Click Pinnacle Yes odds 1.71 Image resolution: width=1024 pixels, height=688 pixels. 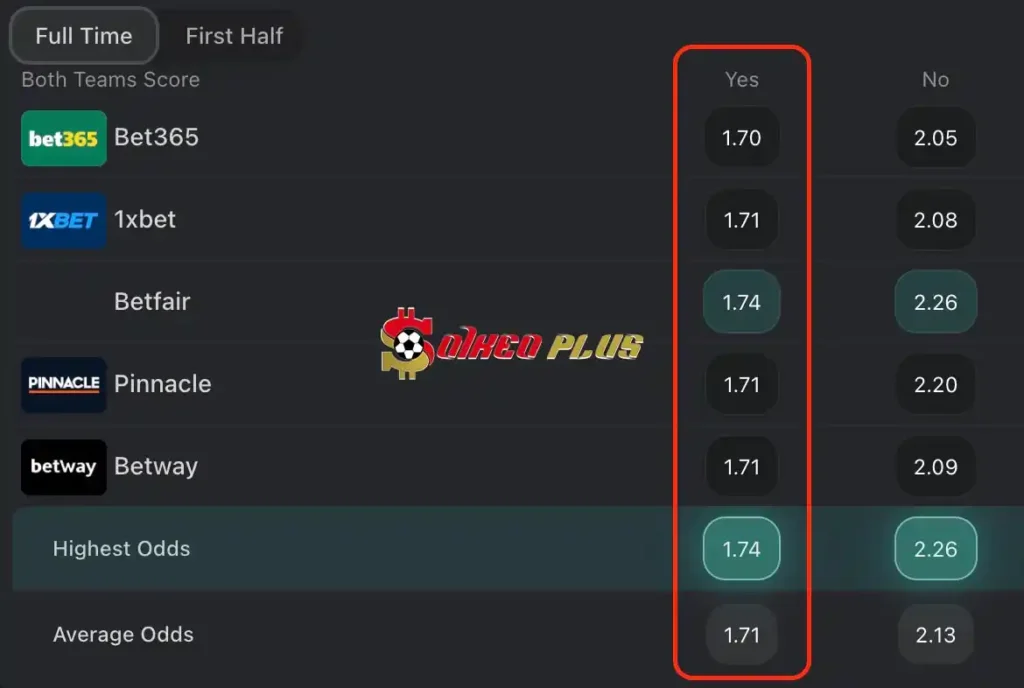coord(741,384)
